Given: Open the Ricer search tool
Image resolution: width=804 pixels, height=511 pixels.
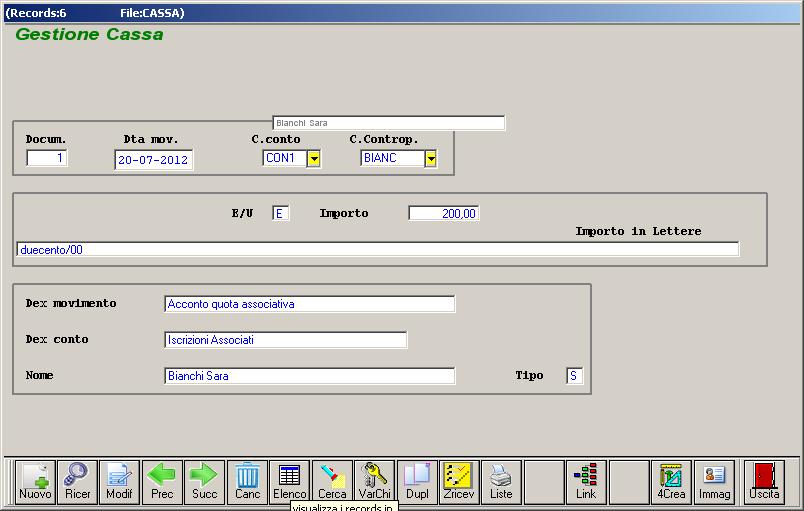Looking at the screenshot, I should click(77, 481).
